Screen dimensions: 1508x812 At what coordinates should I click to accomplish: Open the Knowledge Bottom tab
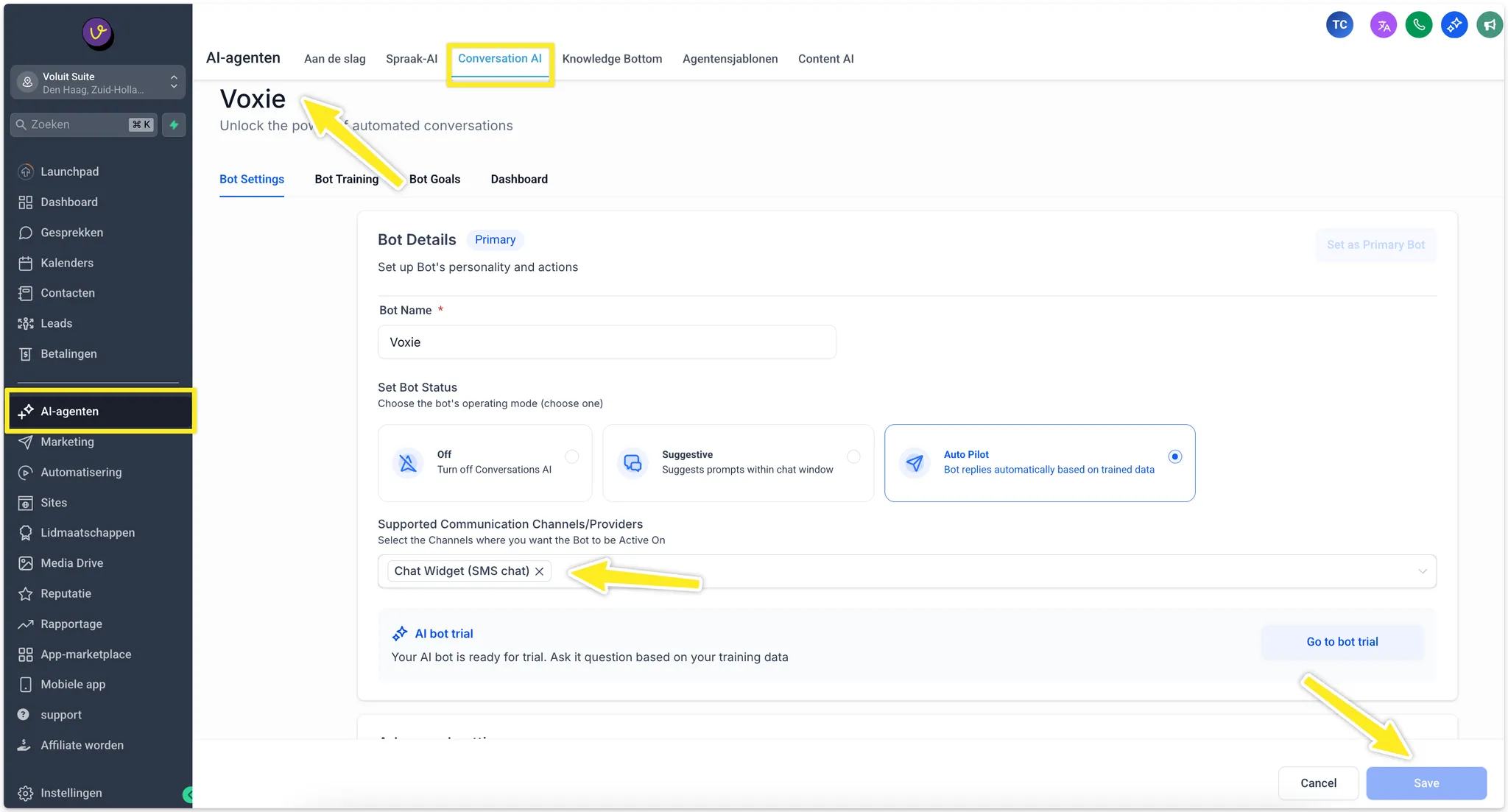pyautogui.click(x=612, y=59)
